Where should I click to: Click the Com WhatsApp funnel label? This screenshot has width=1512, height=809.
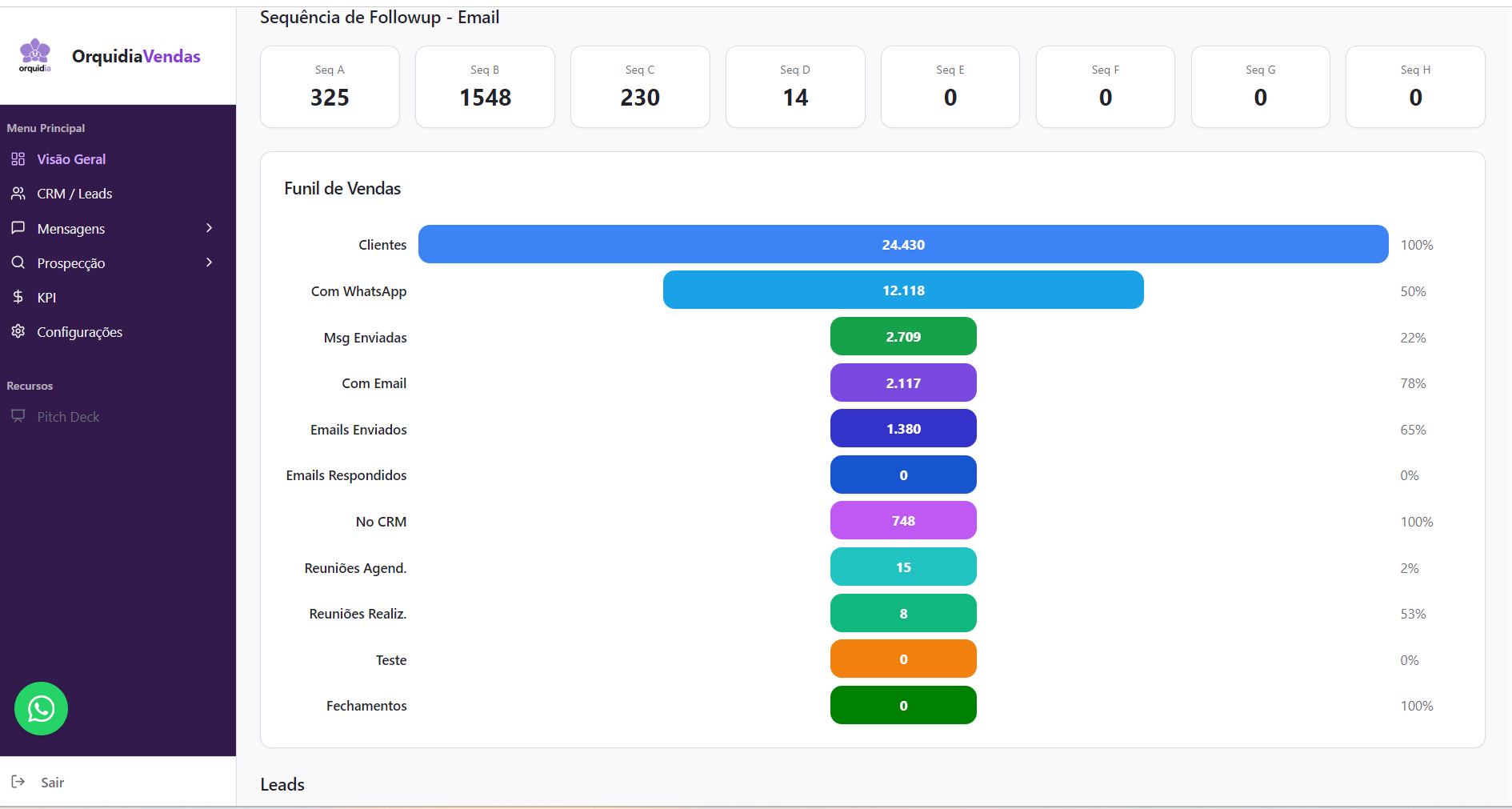[x=358, y=291]
